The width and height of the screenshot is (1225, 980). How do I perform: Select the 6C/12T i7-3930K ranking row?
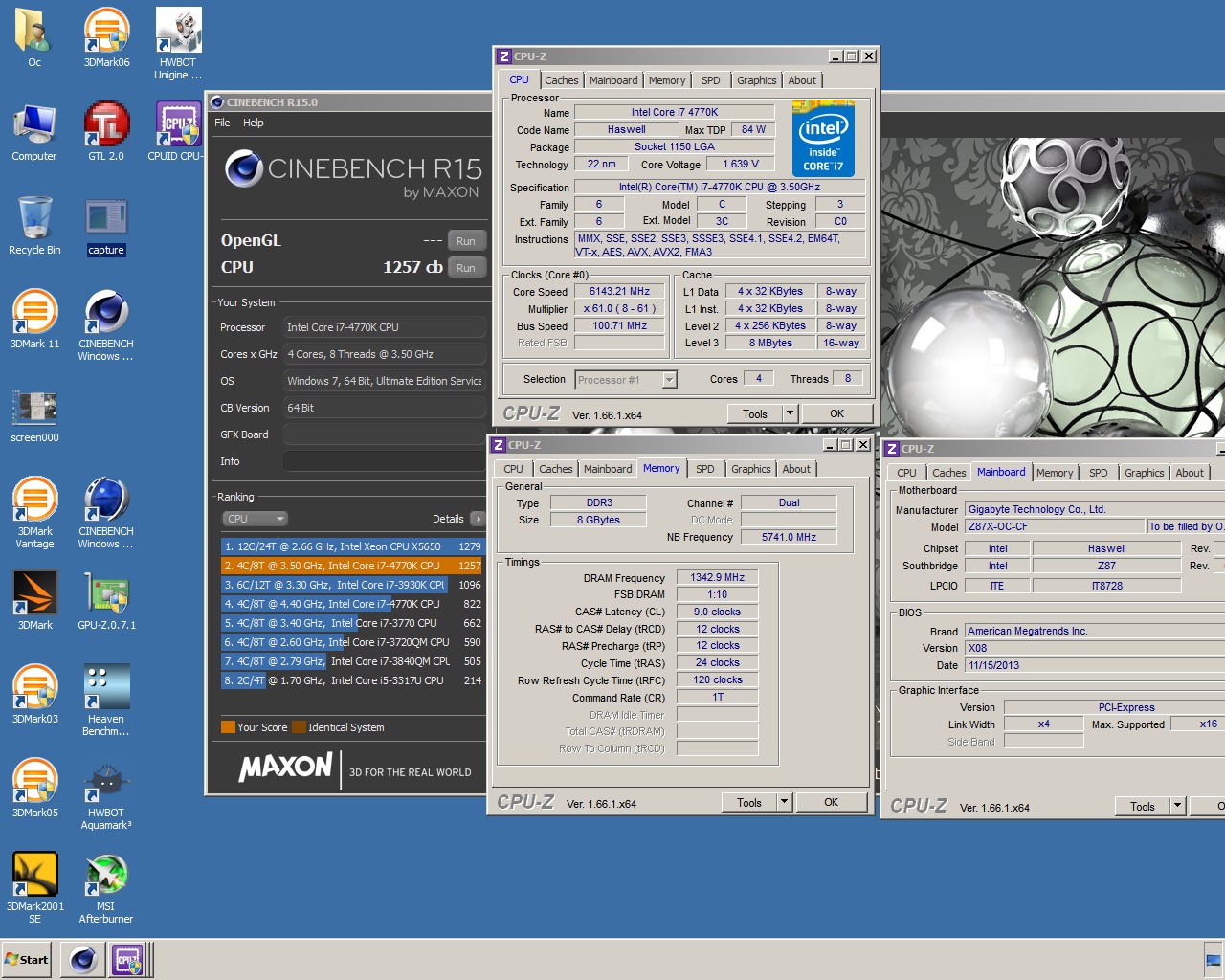[352, 585]
